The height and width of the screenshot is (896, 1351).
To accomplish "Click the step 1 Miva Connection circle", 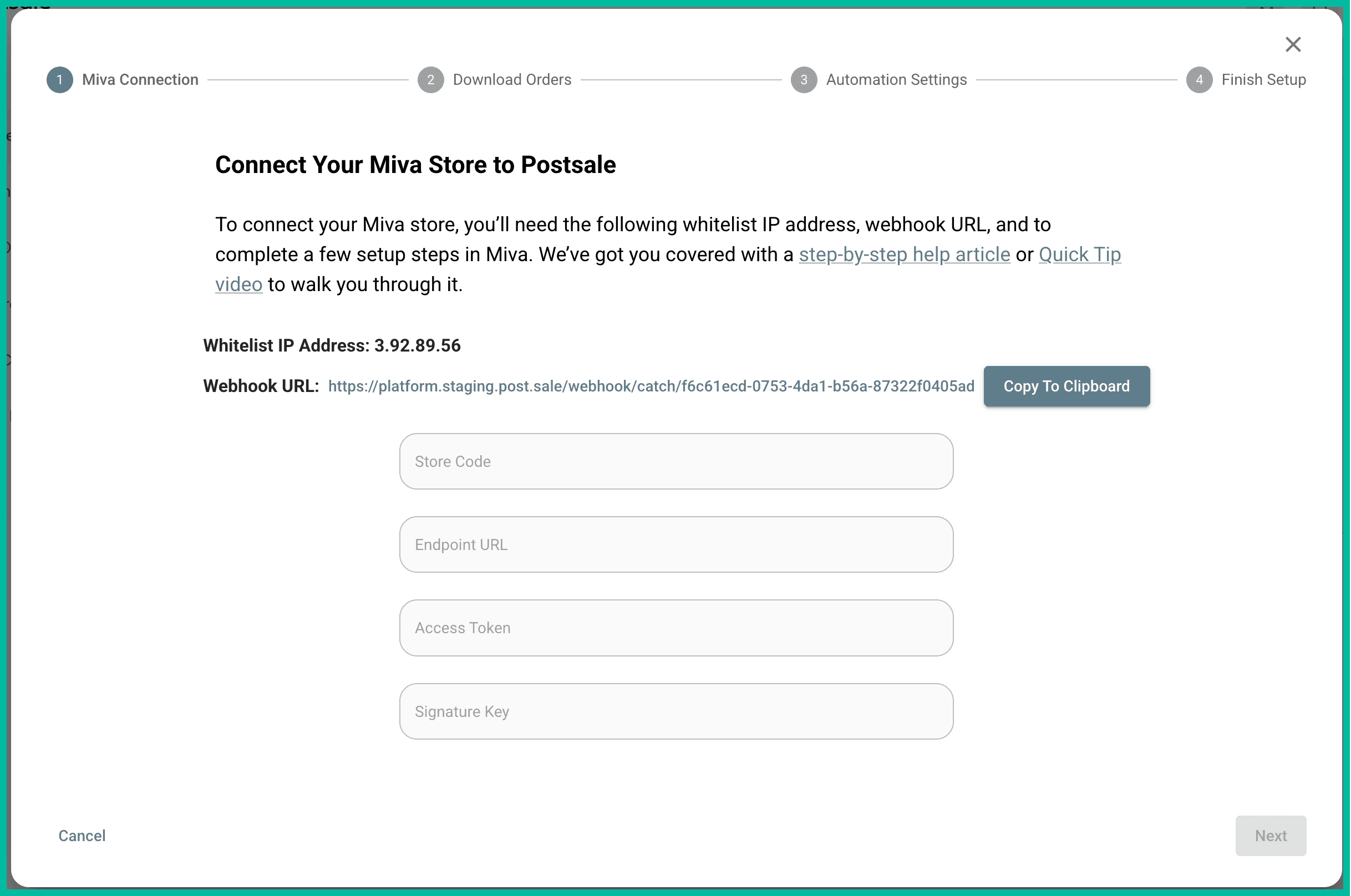I will 59,79.
